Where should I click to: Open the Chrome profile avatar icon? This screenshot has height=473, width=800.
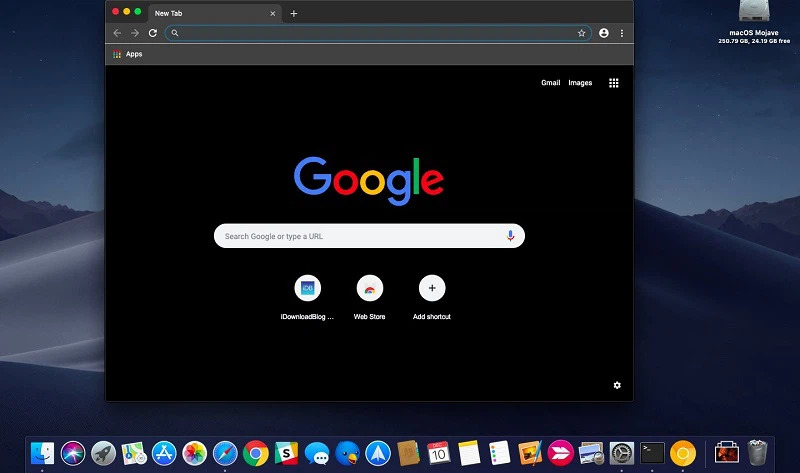[x=604, y=33]
